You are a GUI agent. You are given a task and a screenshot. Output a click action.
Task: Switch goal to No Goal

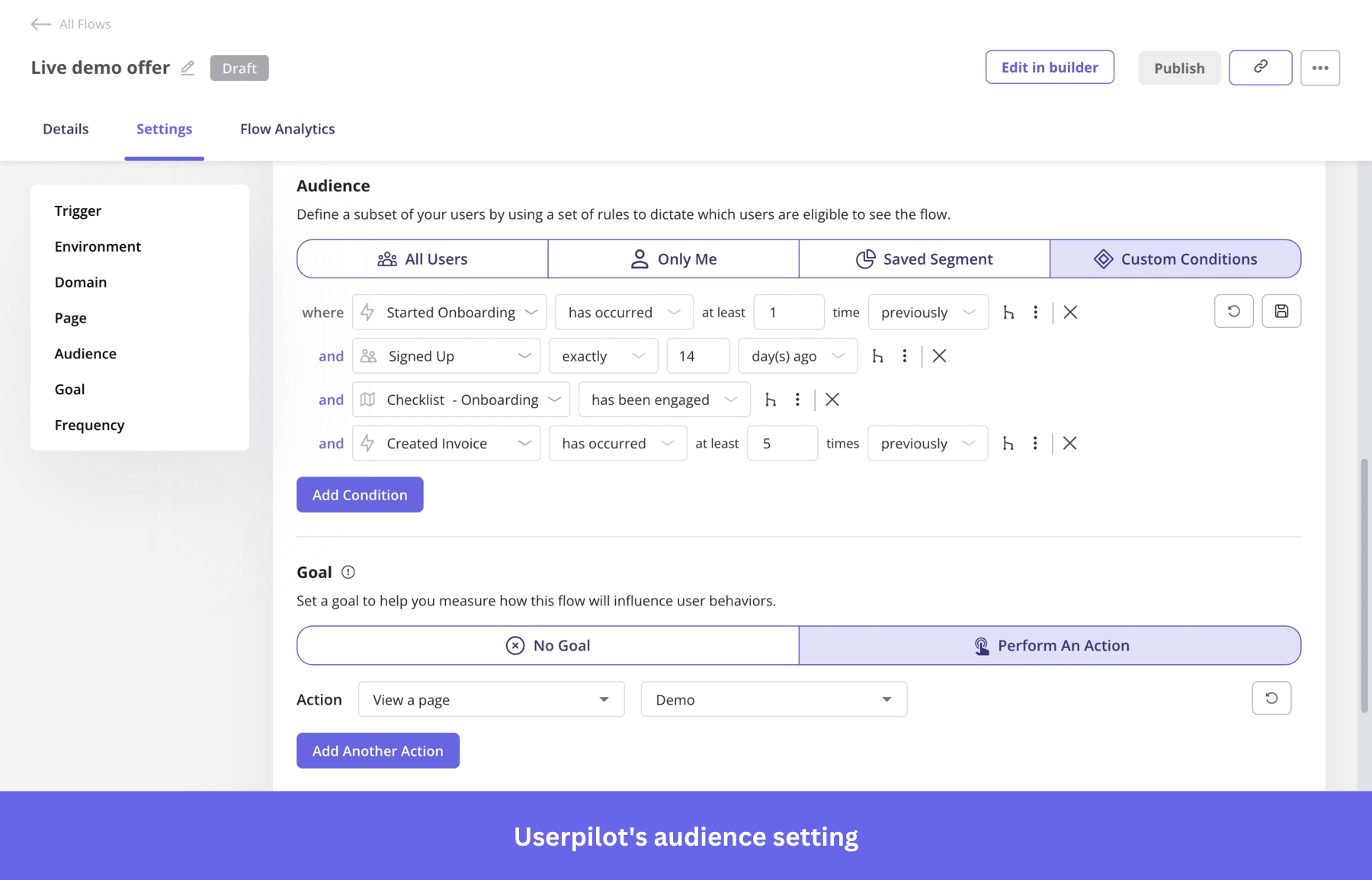tap(547, 644)
